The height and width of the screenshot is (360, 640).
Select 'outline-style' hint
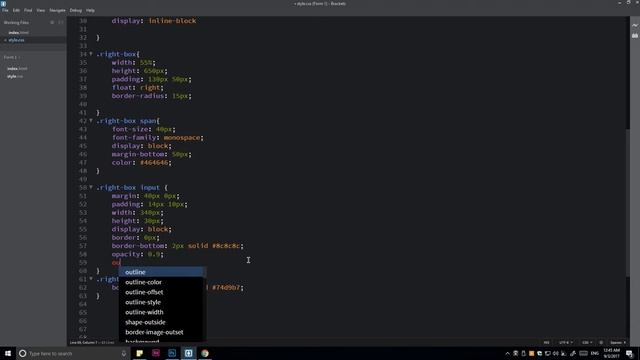point(162,302)
